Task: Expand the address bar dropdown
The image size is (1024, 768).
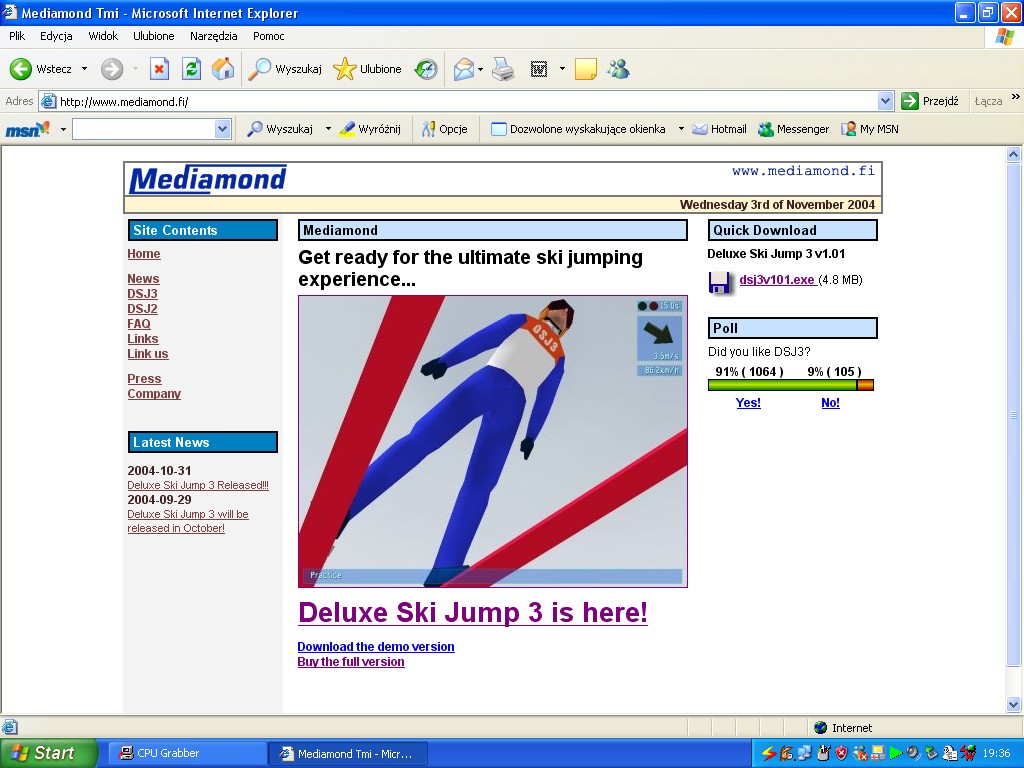Action: pos(886,101)
